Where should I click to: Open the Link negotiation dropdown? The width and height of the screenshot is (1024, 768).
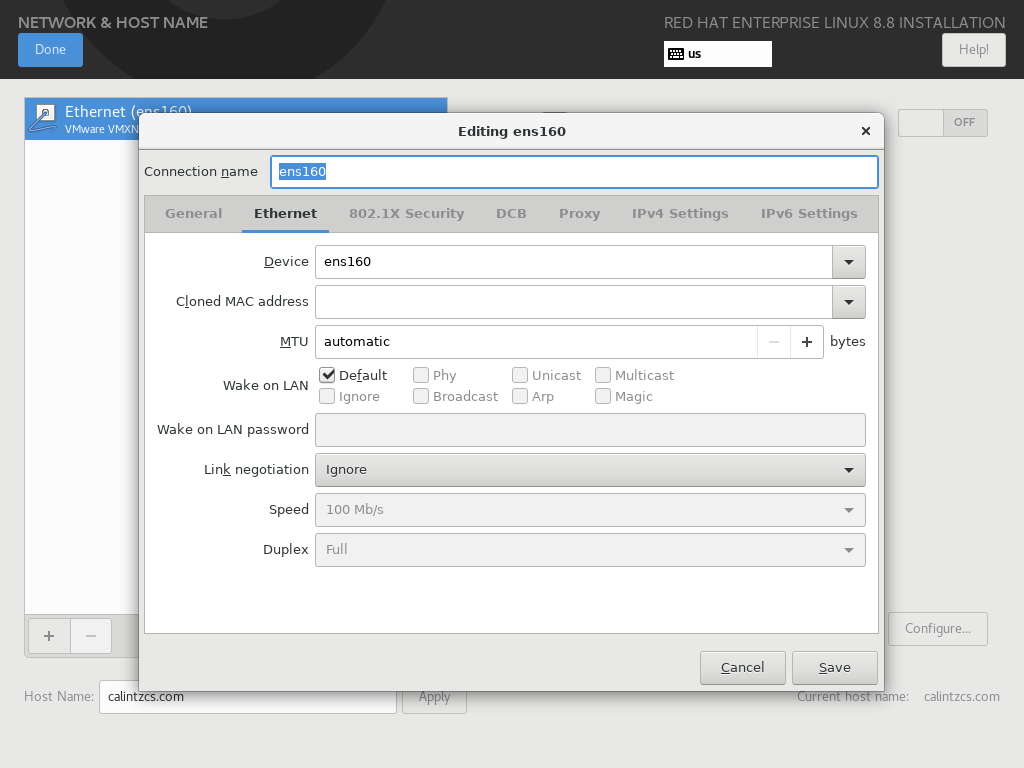590,470
